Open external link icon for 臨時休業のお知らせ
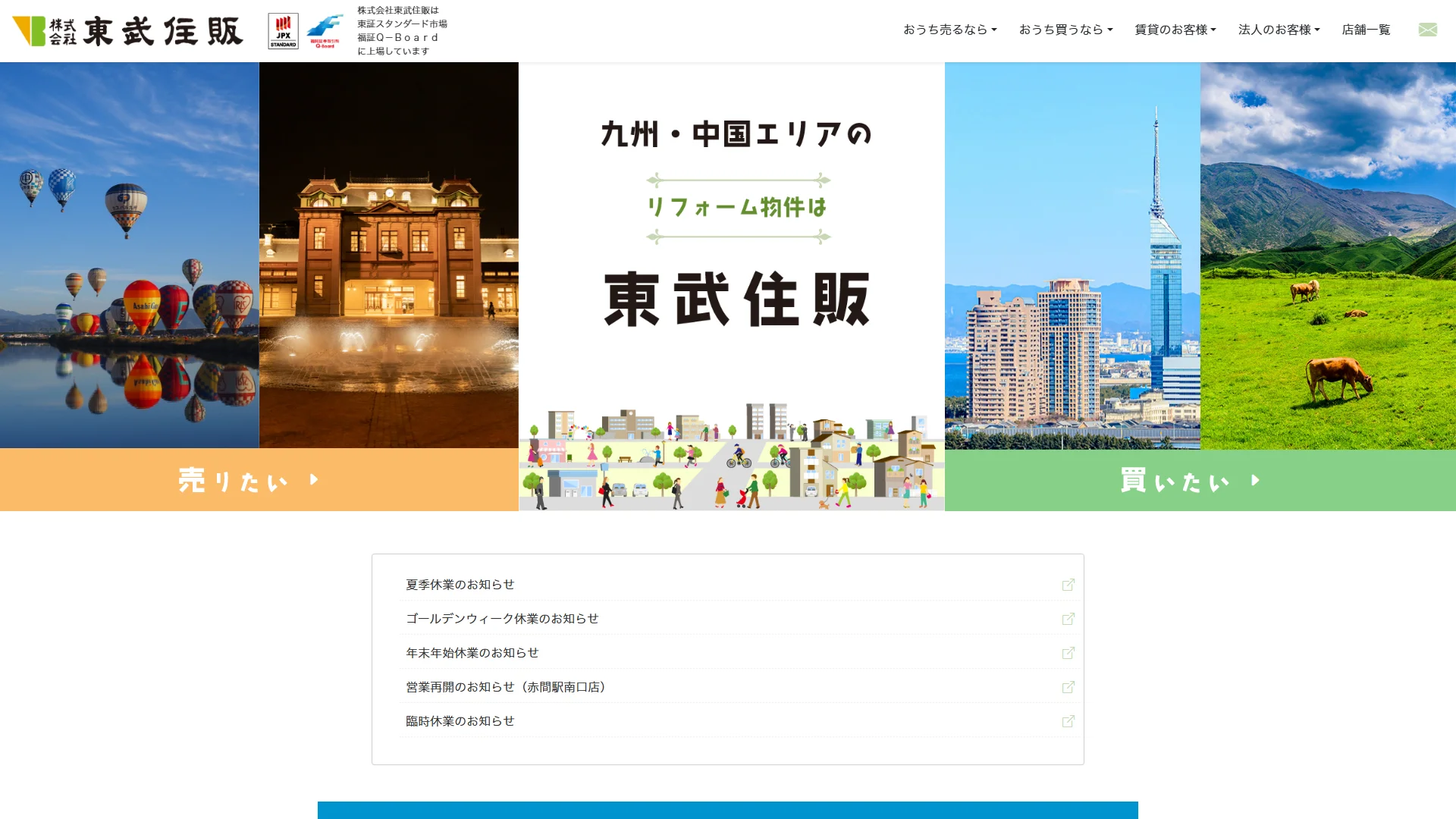 pos(1068,721)
